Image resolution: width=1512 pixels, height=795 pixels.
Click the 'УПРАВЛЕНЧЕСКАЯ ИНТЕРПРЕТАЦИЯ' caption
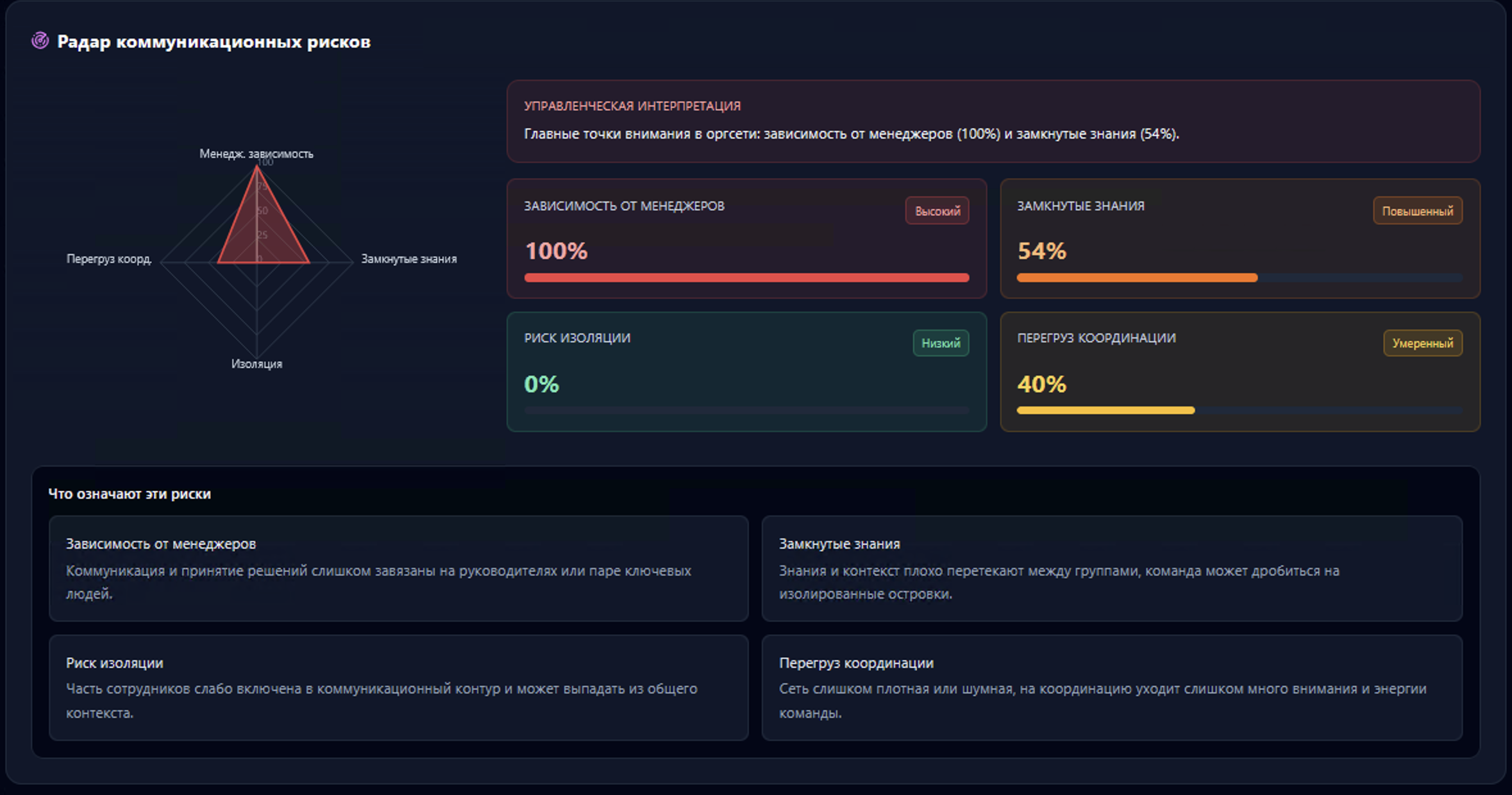632,106
